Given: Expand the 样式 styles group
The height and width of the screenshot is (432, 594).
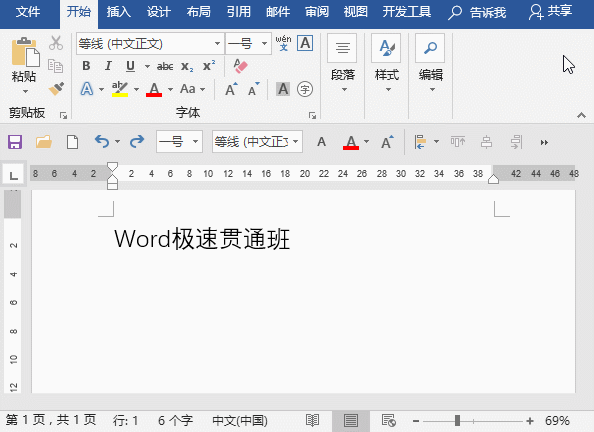Looking at the screenshot, I should point(387,64).
